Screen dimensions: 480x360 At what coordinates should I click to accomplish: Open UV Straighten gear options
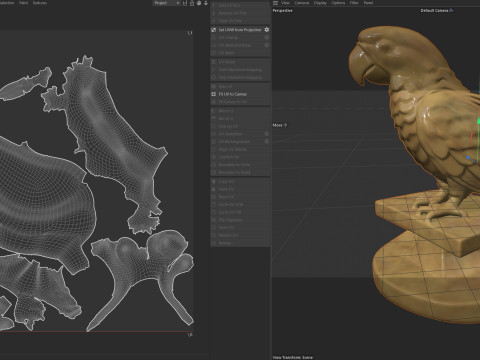click(267, 134)
